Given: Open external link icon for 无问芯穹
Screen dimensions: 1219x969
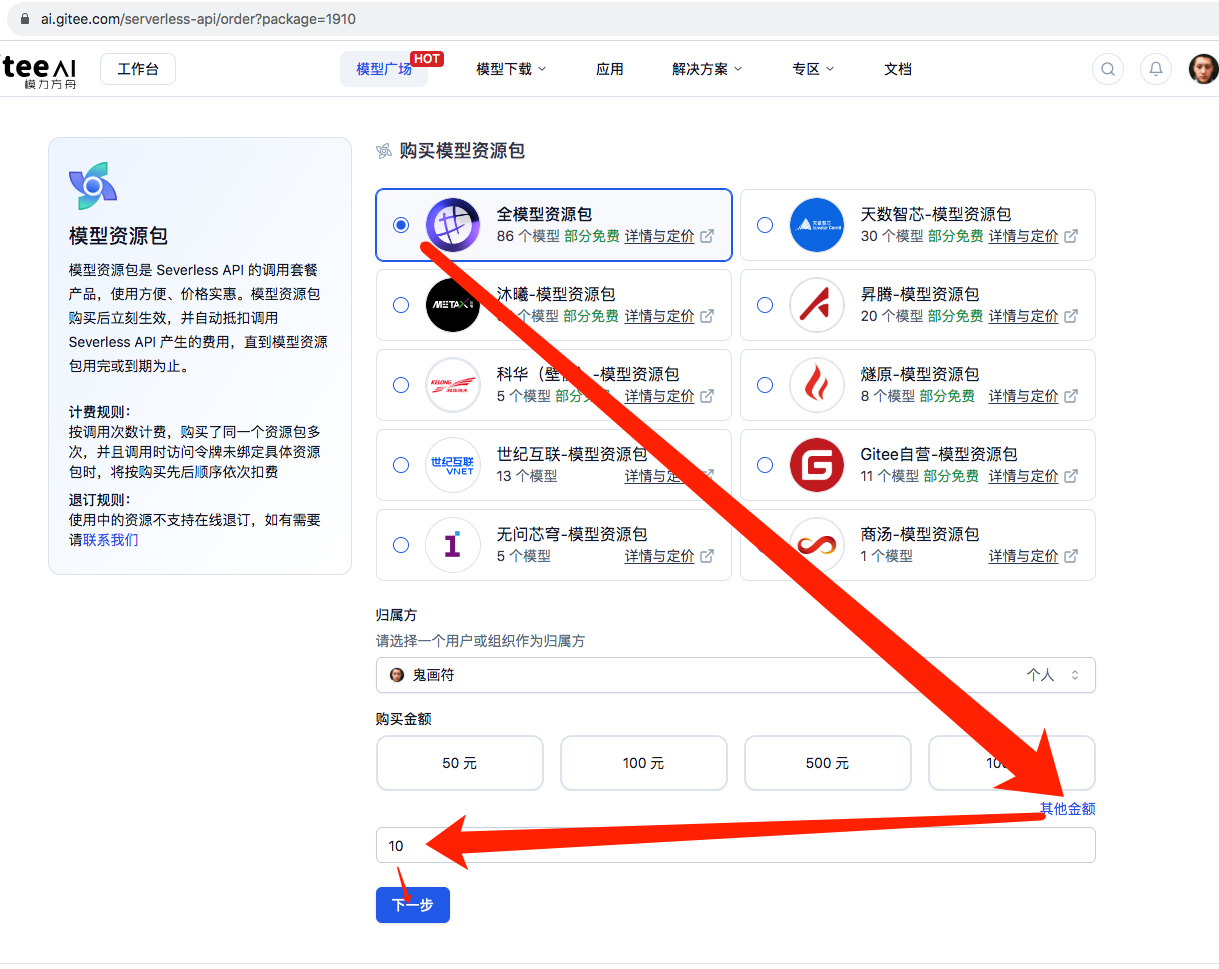Looking at the screenshot, I should pos(707,556).
